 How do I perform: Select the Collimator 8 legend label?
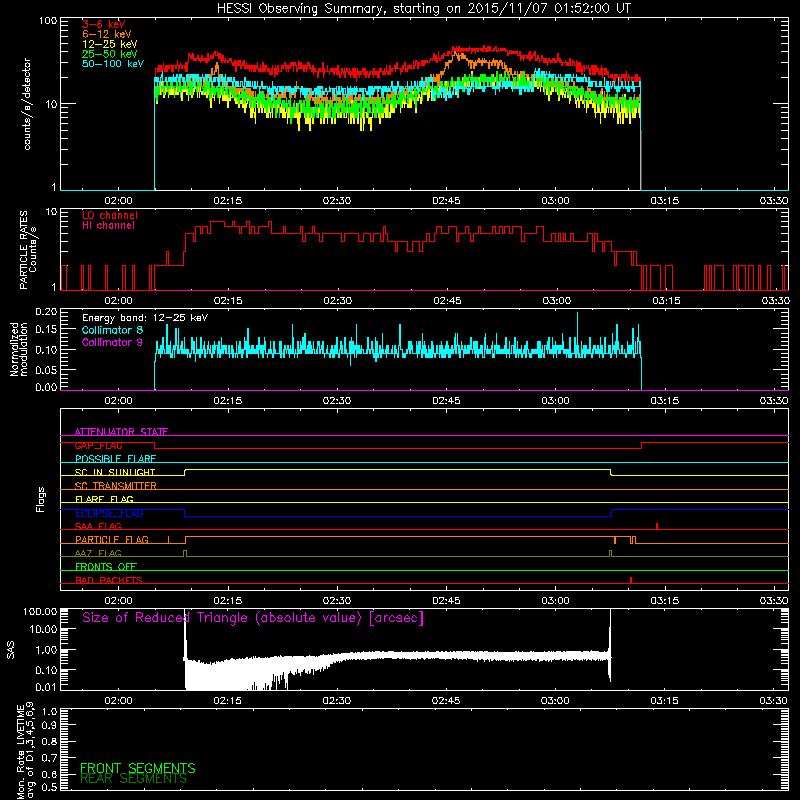[x=112, y=330]
